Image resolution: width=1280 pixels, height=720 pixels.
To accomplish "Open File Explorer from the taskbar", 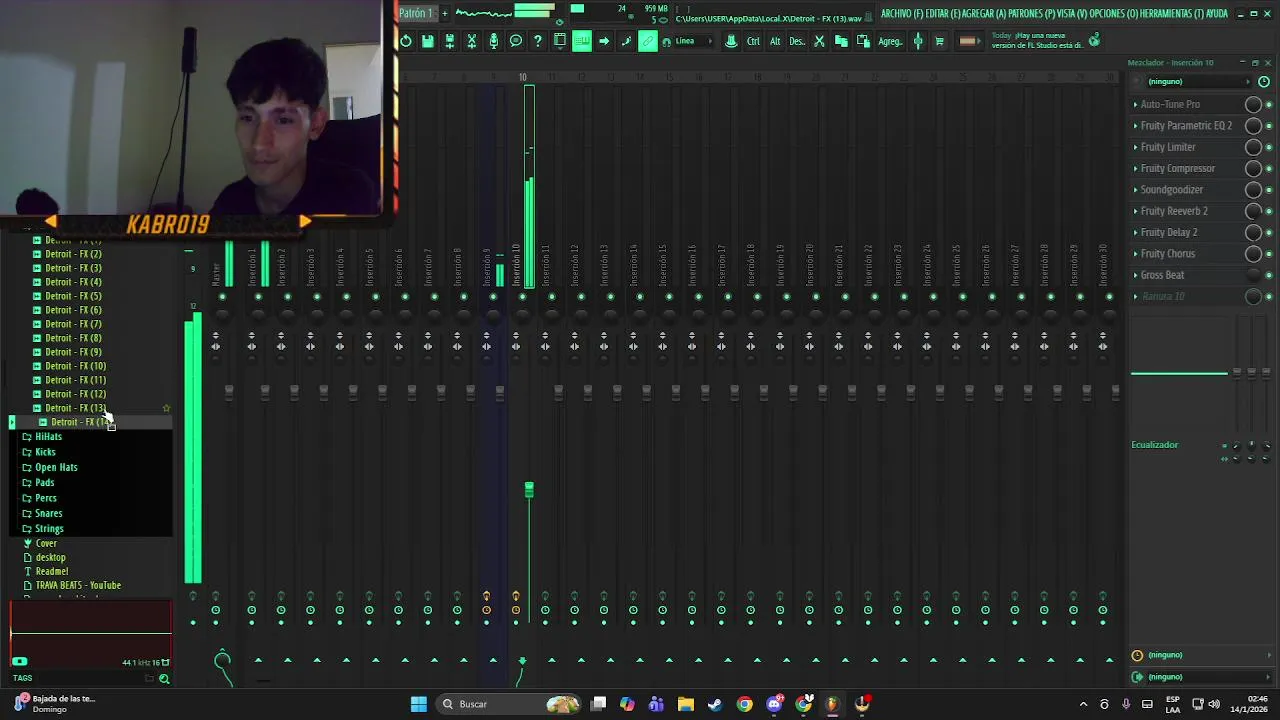I will tap(685, 704).
